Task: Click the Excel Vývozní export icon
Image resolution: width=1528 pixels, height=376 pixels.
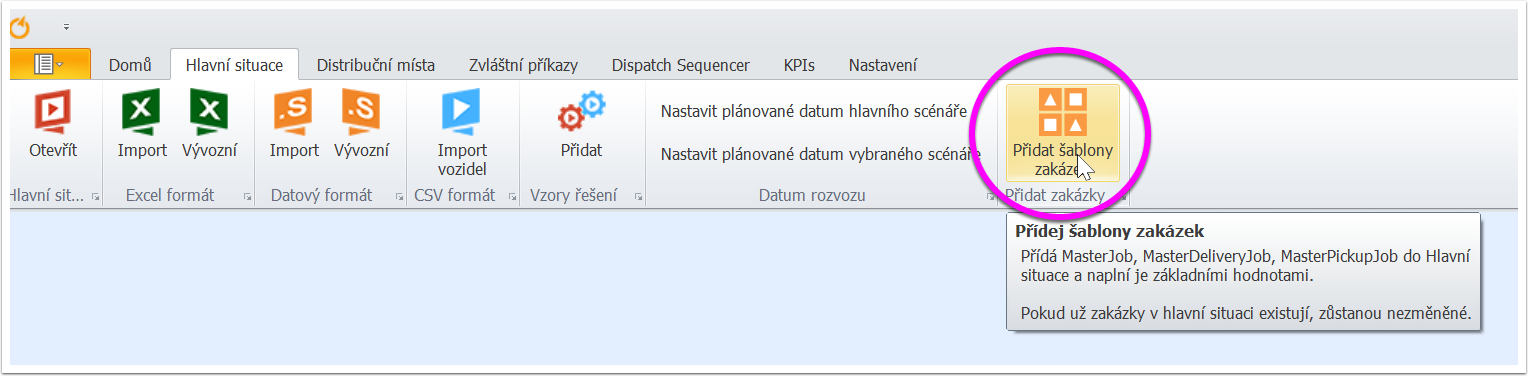Action: click(210, 112)
